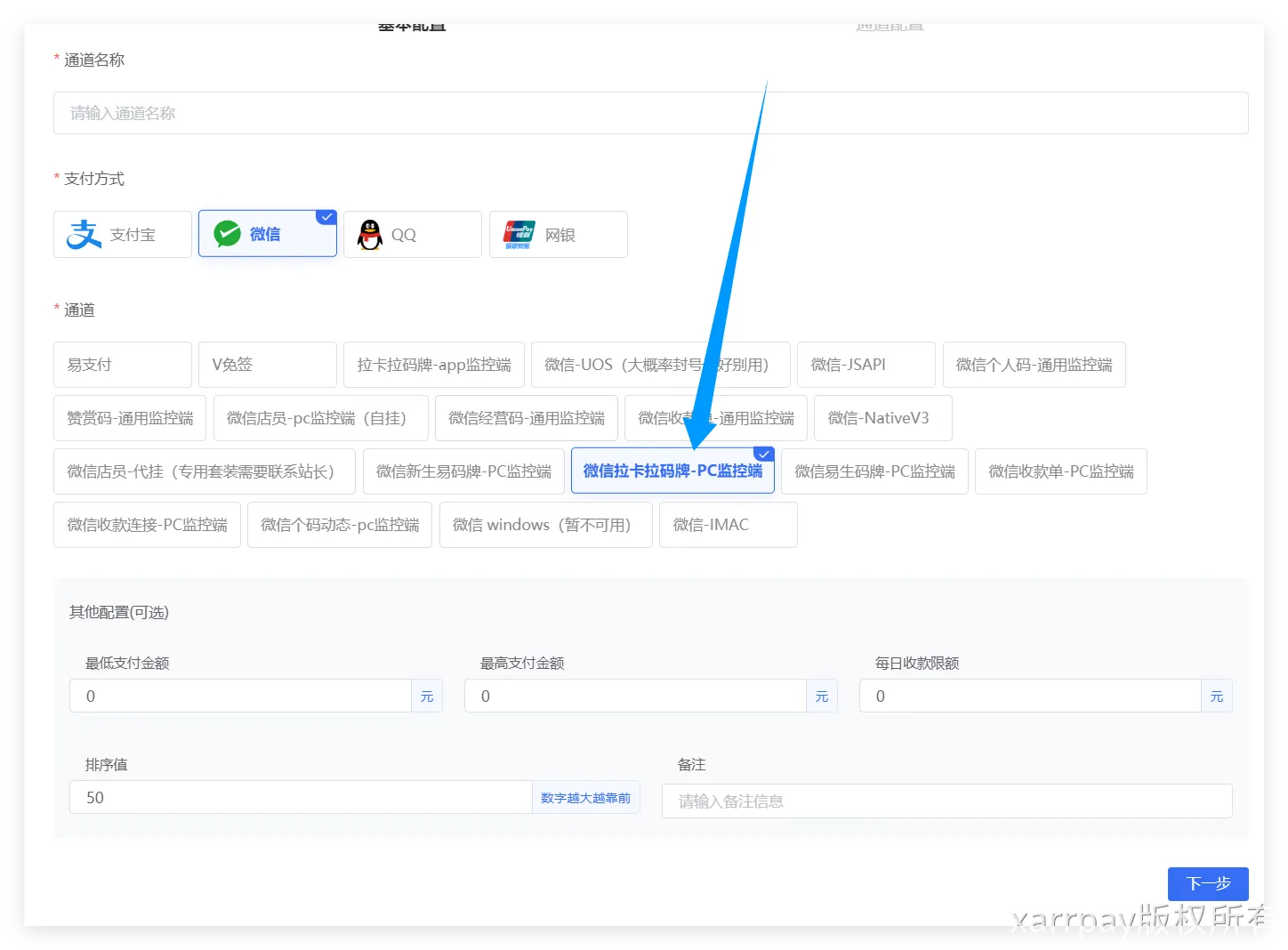Select the 易支付 channel option

[x=123, y=365]
